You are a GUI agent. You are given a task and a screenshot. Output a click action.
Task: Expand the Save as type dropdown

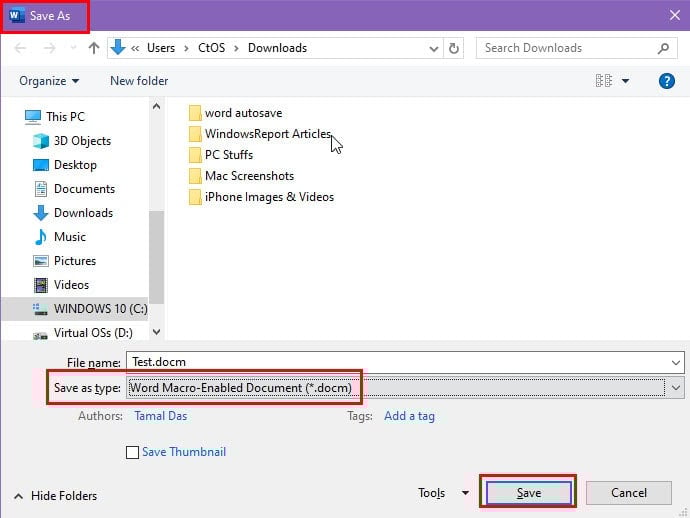pyautogui.click(x=676, y=388)
